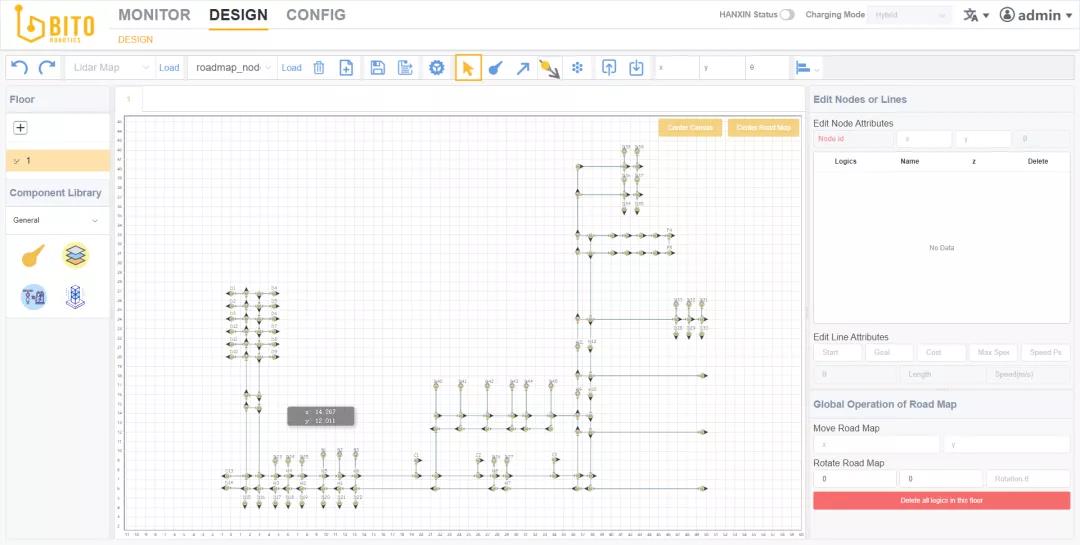The width and height of the screenshot is (1080, 545).
Task: Click the trash can delete icon
Action: click(x=319, y=68)
